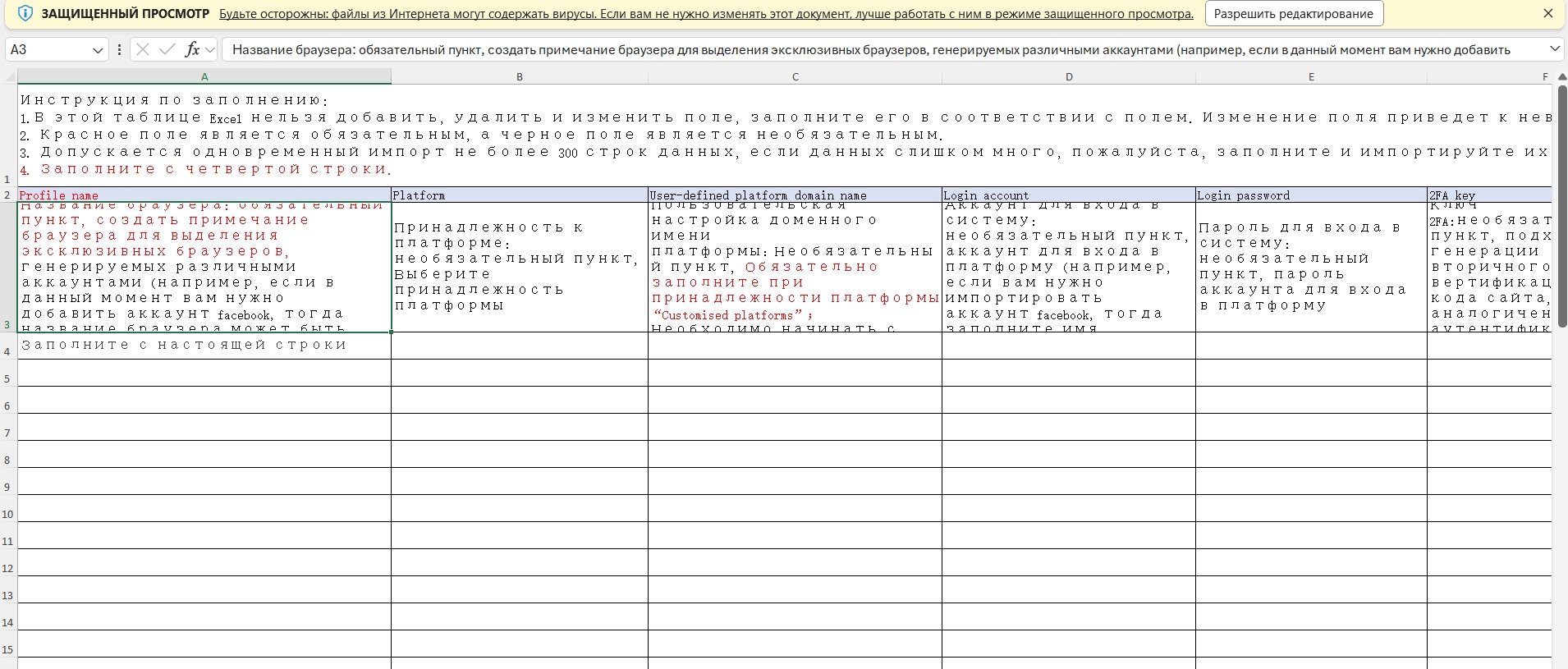Click 'Разрешить редактирование' button
This screenshot has height=669, width=1568.
click(1294, 13)
